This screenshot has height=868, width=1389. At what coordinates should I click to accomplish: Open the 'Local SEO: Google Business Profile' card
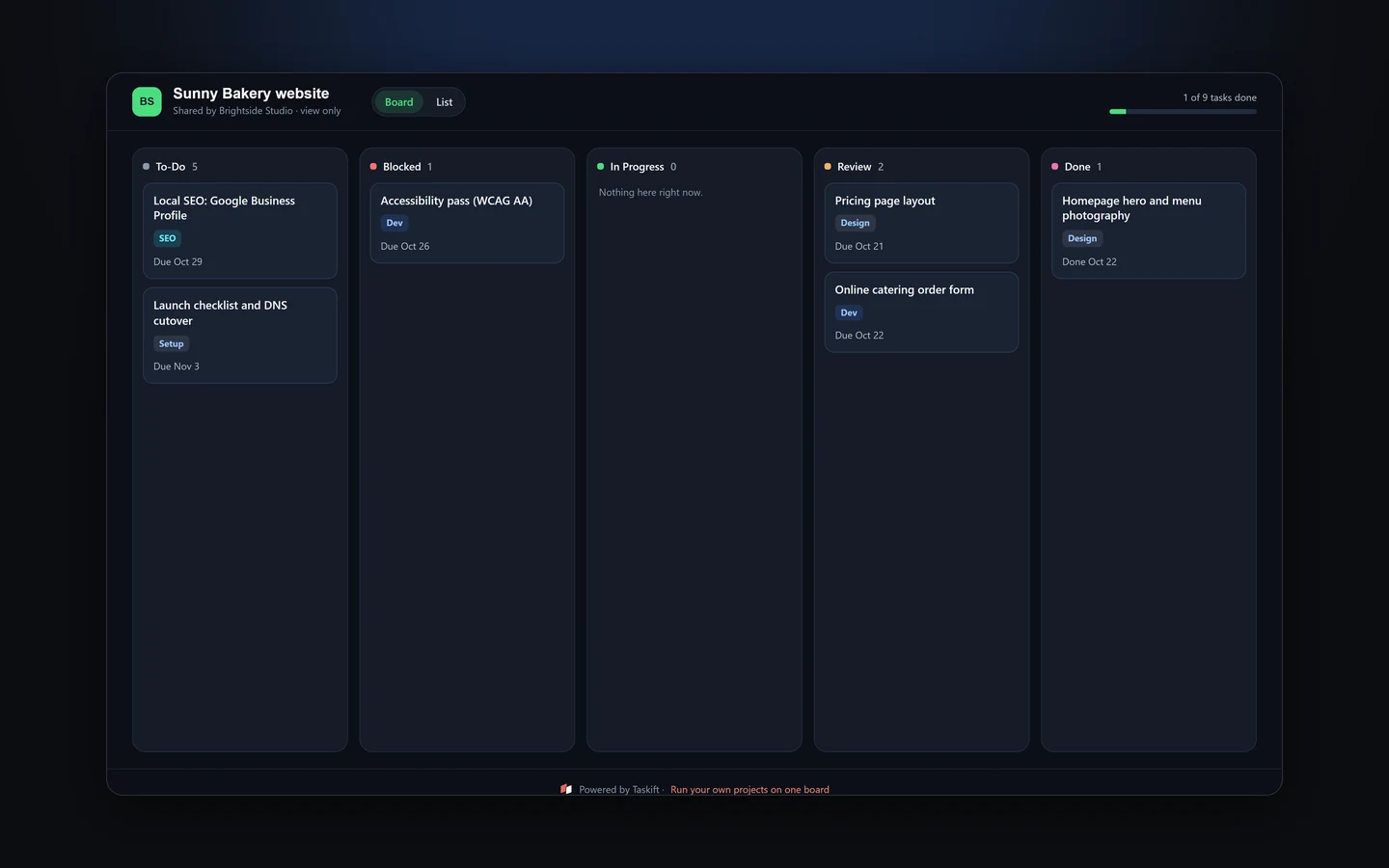tap(240, 231)
